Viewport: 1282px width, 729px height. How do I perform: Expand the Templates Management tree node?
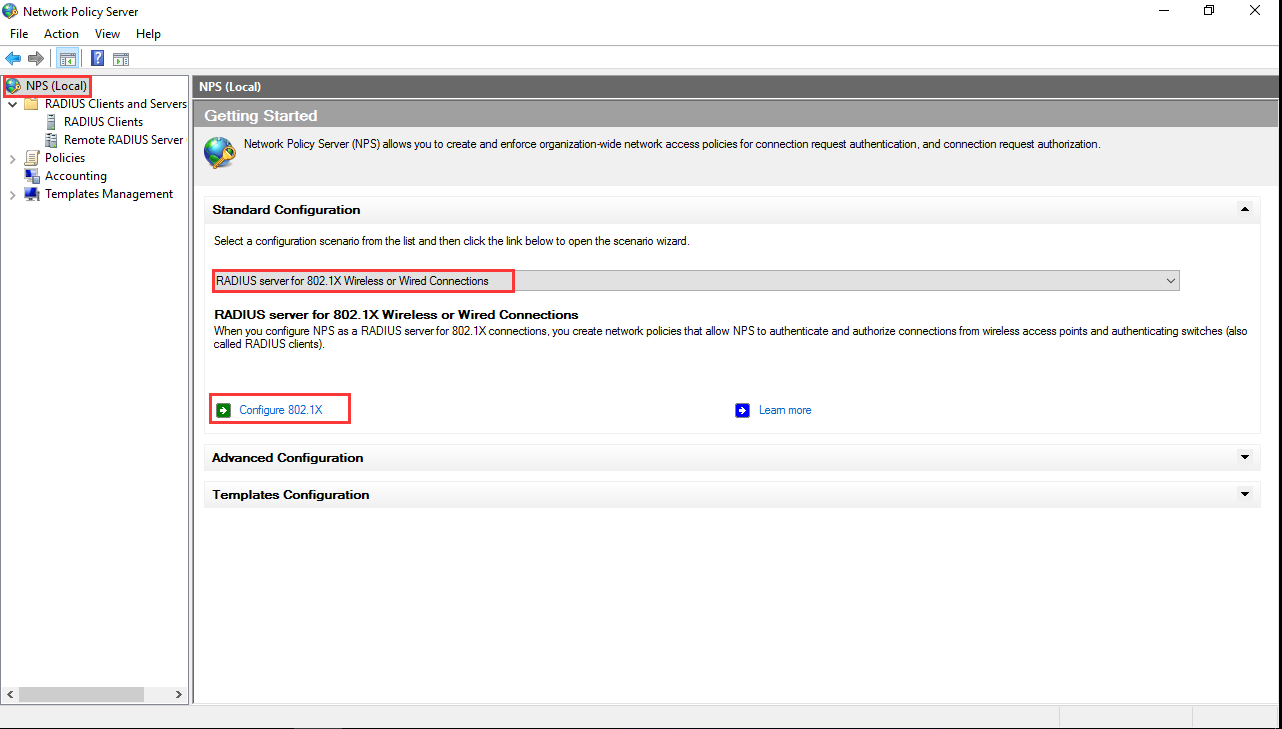(12, 194)
